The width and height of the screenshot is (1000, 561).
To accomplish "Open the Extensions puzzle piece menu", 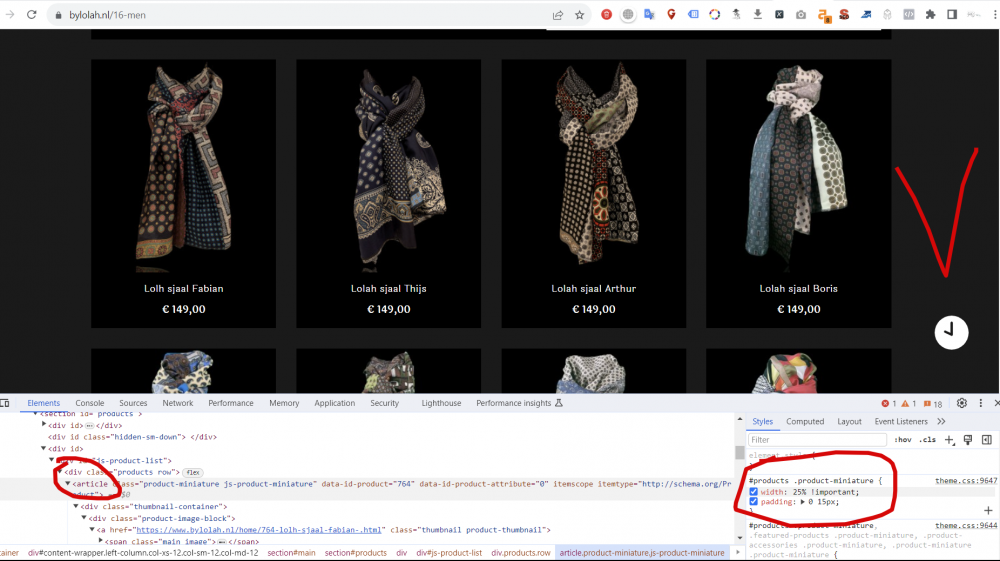I will coord(930,14).
